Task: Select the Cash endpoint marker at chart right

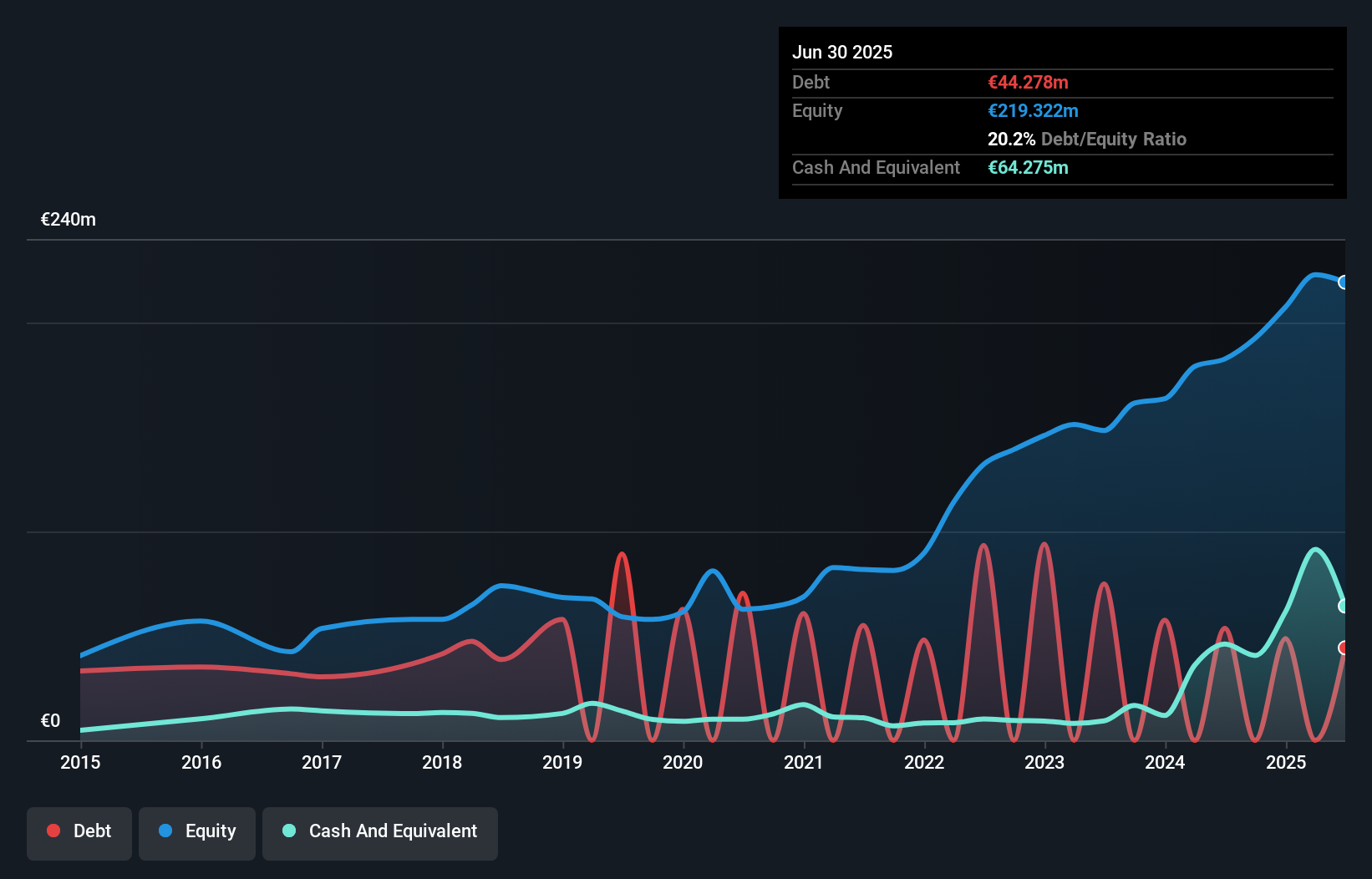Action: click(1344, 605)
